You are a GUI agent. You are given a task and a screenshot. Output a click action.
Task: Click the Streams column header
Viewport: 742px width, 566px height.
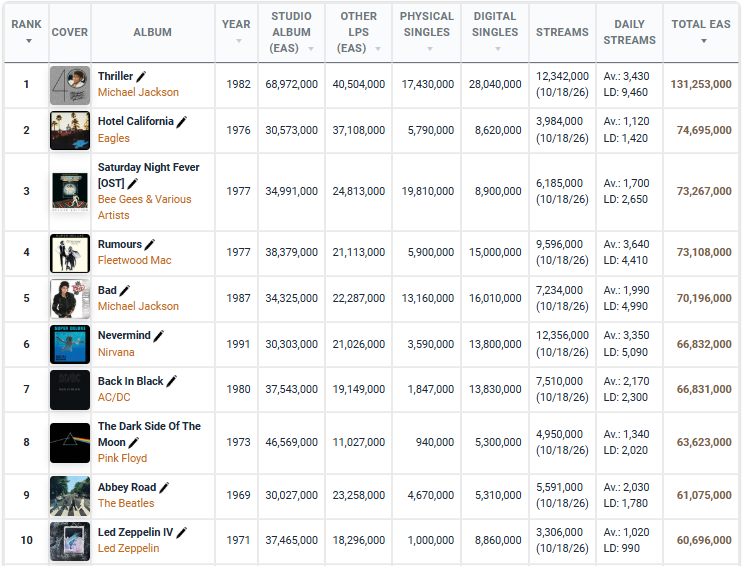tap(562, 32)
